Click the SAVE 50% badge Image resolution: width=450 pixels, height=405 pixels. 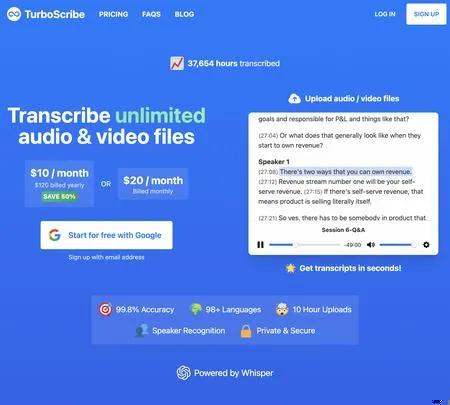point(59,197)
